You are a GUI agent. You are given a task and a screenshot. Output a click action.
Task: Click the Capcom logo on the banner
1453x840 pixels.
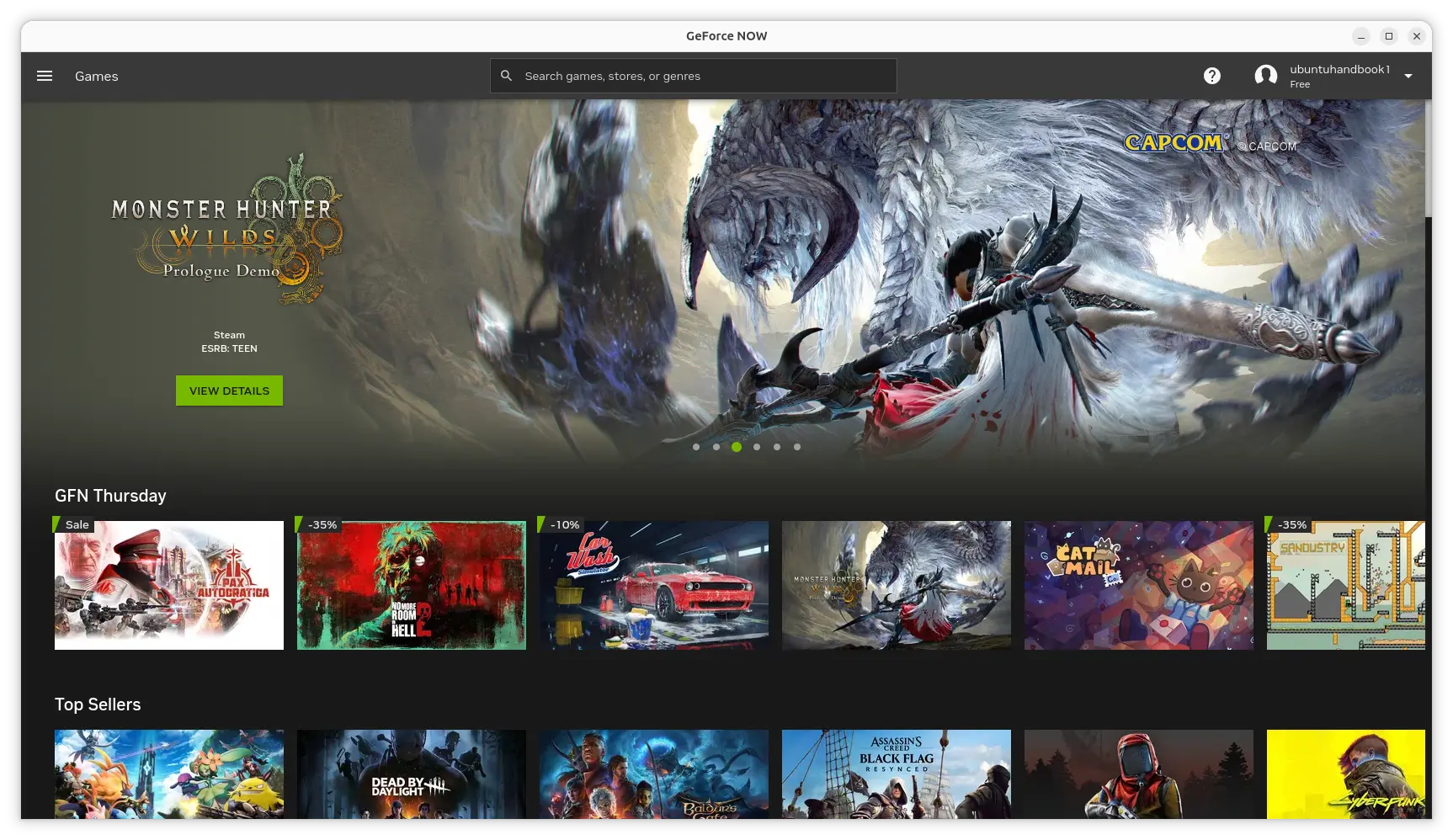(x=1175, y=143)
